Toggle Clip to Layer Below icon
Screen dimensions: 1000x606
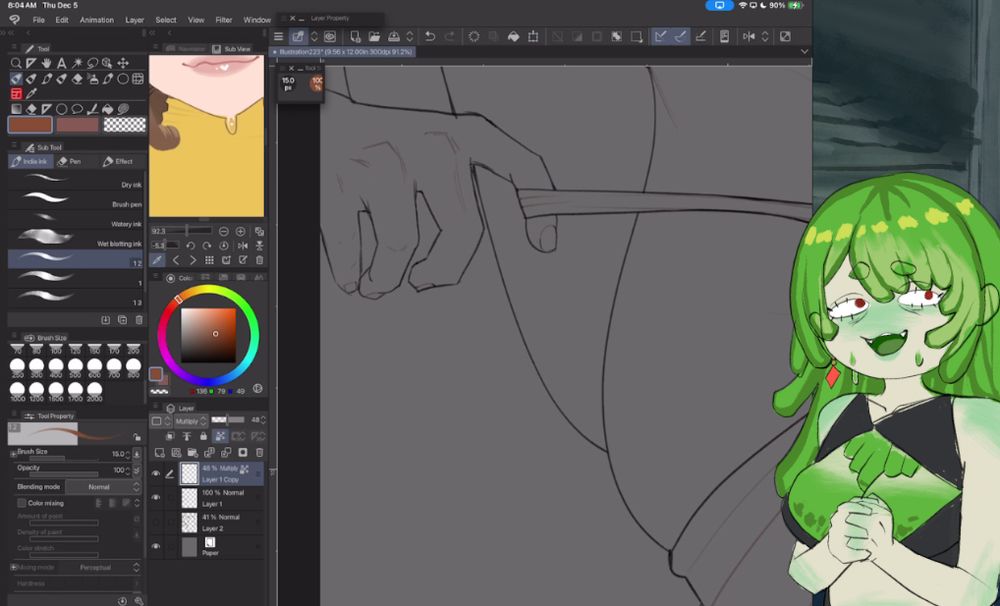coord(170,436)
